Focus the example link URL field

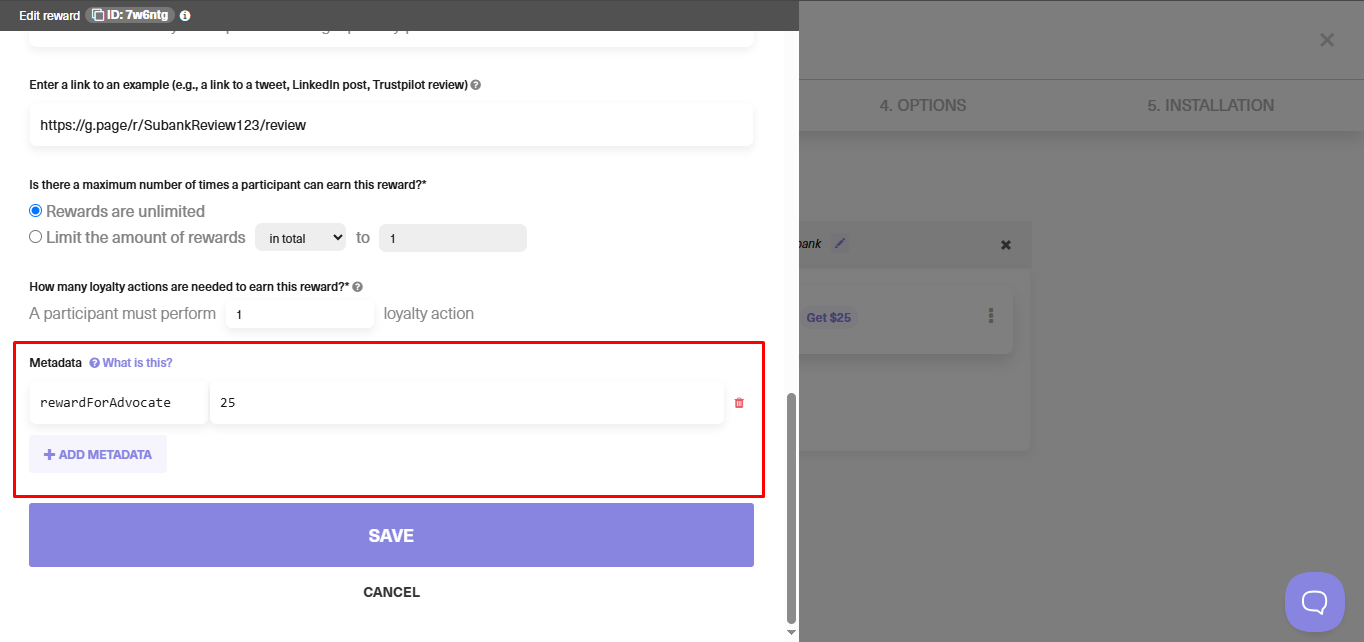tap(391, 126)
